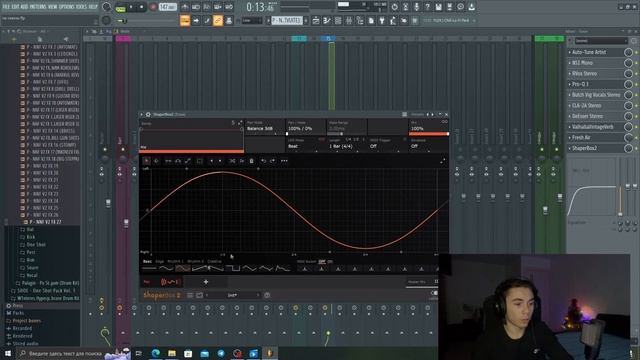This screenshot has height=360, width=640.
Task: Click the play button in transport
Action: tap(131, 7)
